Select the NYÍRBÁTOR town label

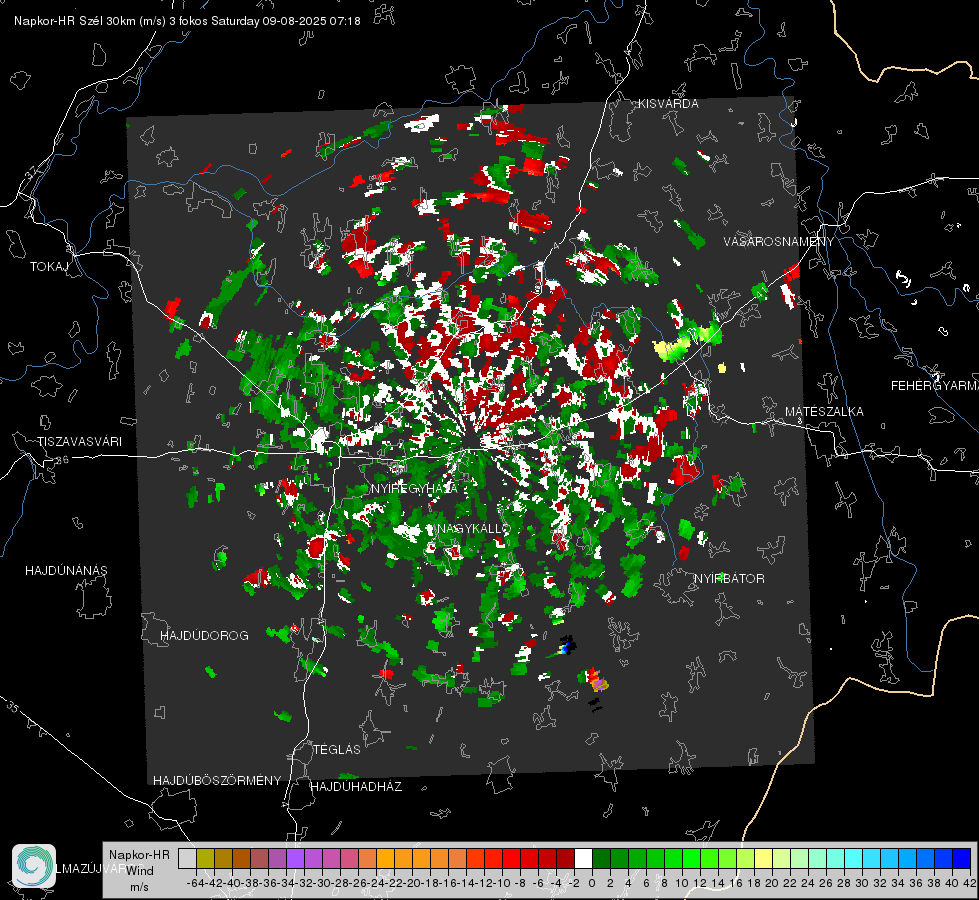729,579
